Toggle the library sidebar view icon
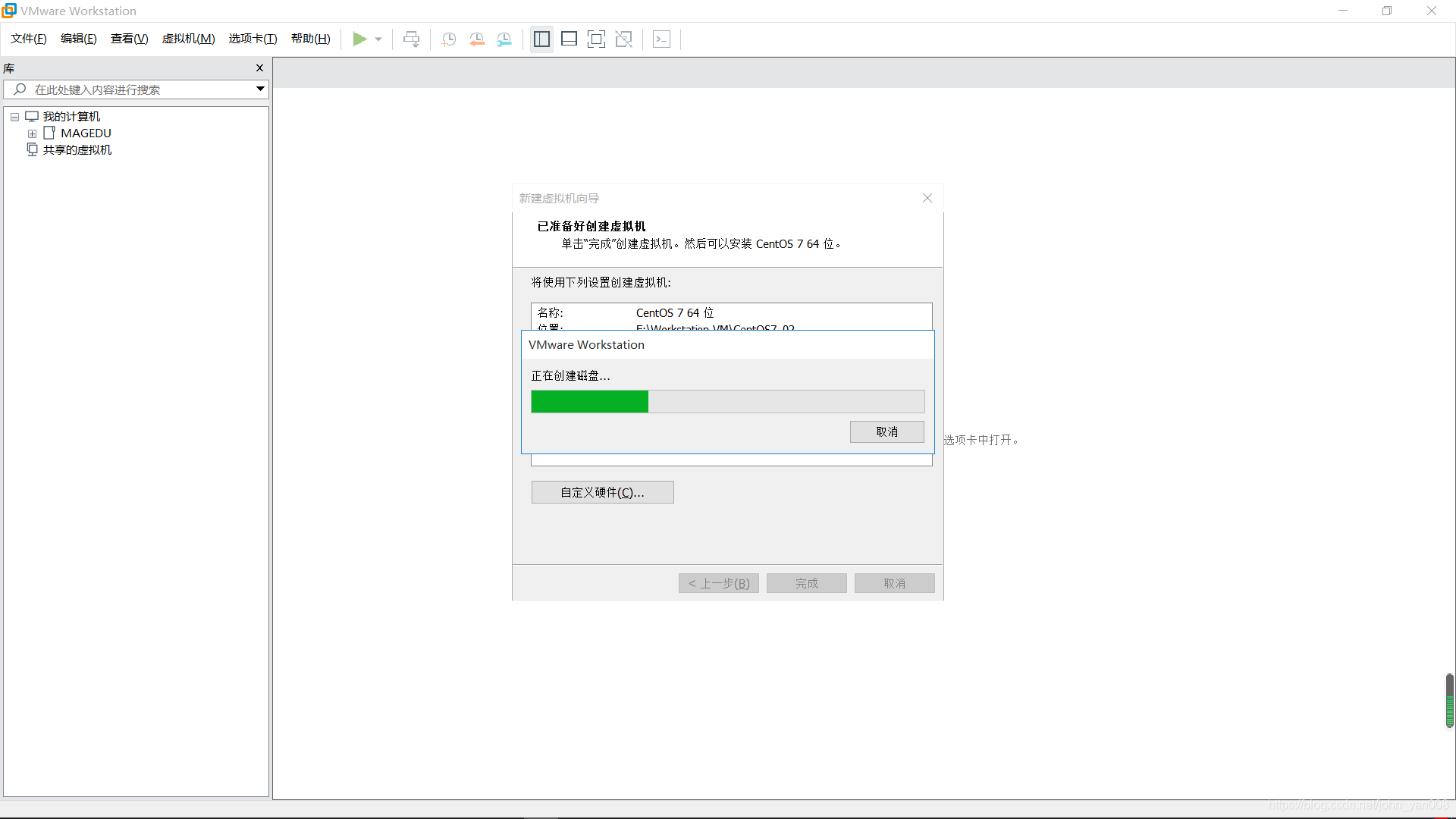 (x=541, y=39)
